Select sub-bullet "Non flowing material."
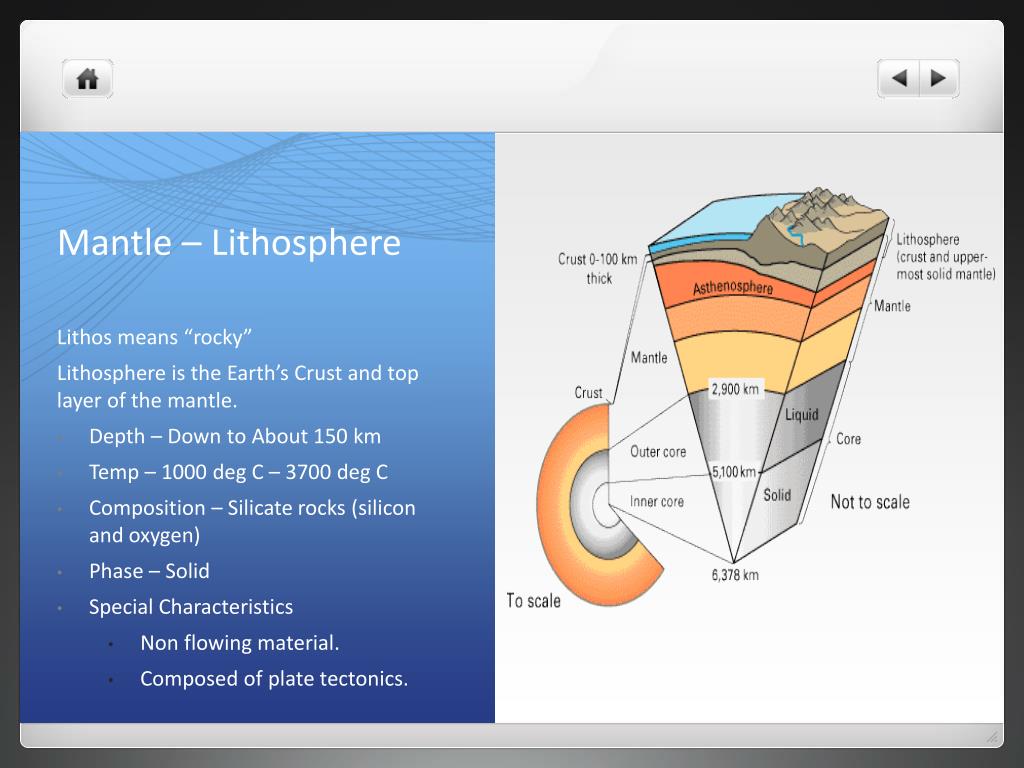1024x768 pixels. [240, 643]
